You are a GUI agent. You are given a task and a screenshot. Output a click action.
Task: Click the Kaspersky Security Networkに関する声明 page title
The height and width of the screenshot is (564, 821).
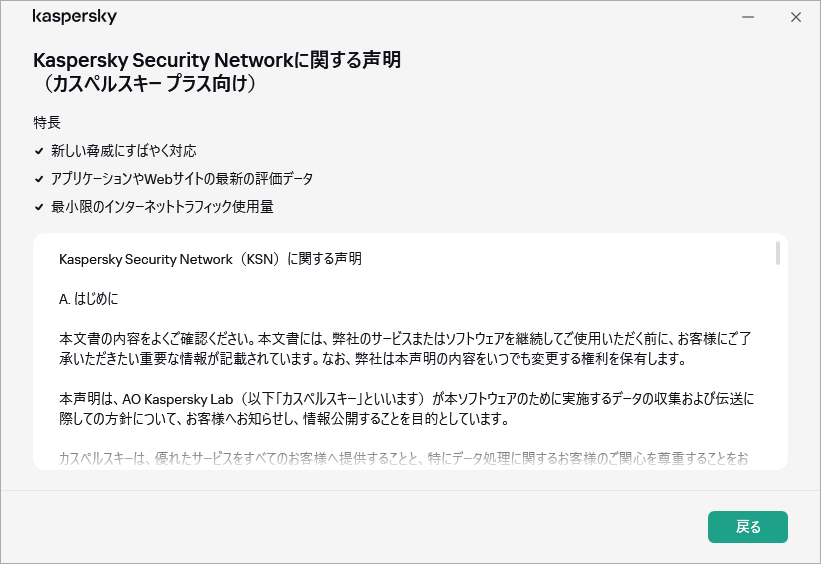(217, 60)
